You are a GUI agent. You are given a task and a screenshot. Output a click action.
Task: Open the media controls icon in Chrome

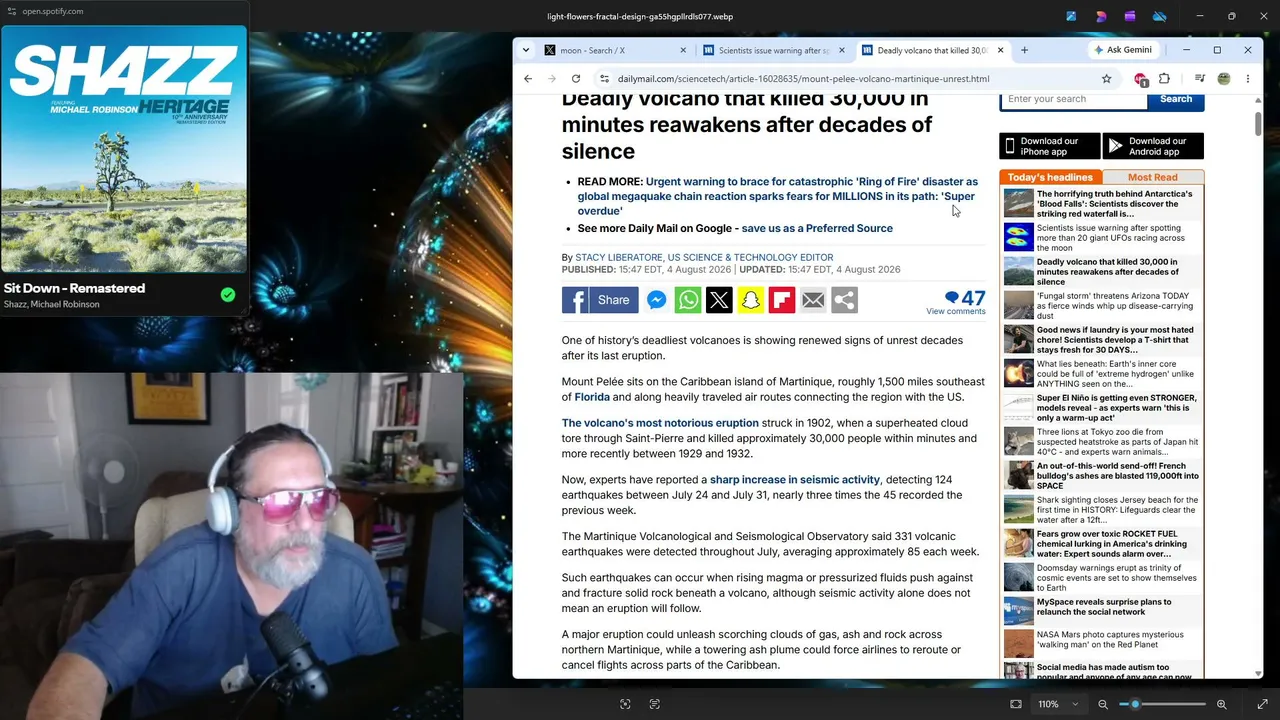click(1200, 79)
